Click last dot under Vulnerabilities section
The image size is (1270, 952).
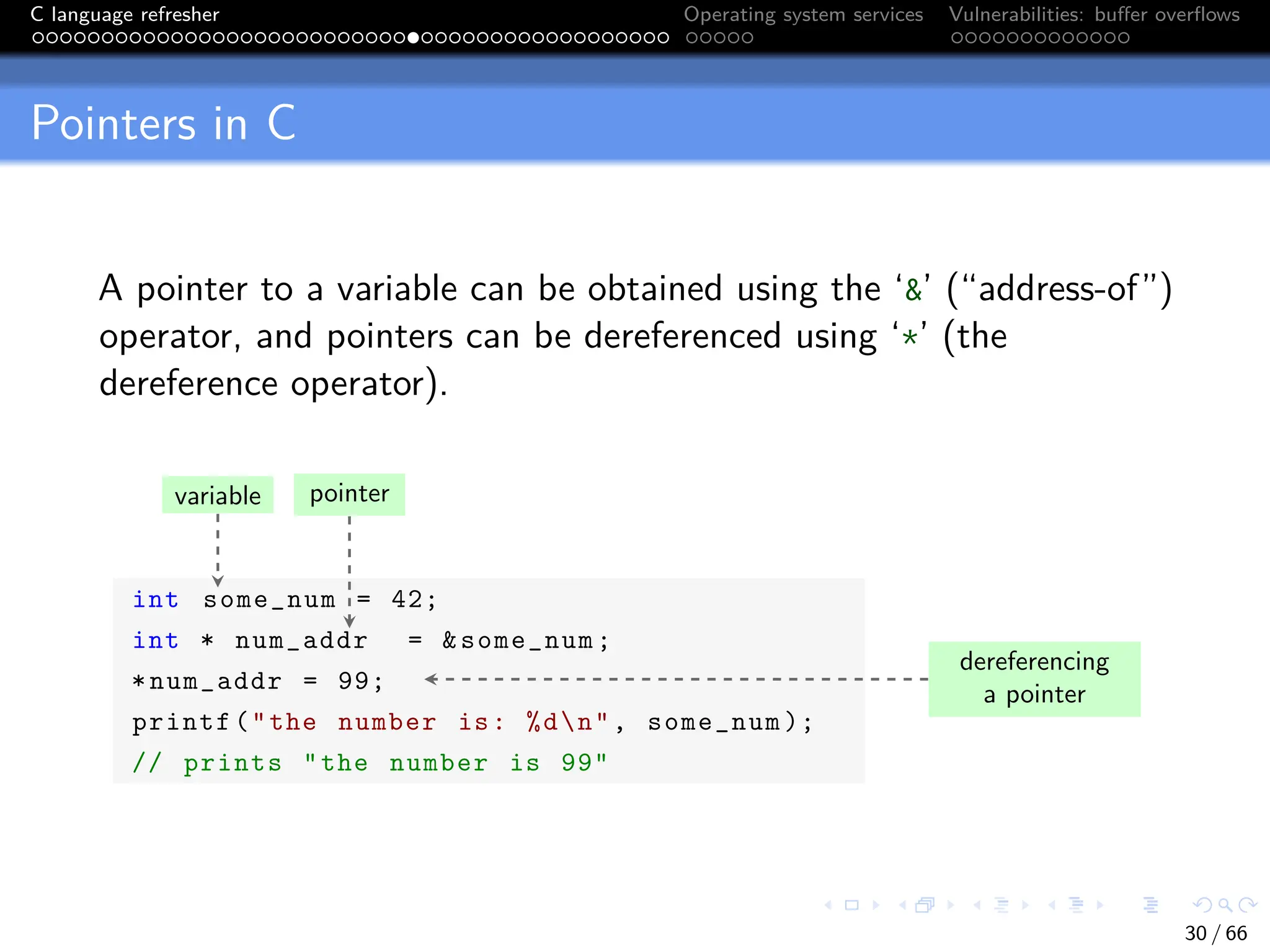click(x=1123, y=38)
